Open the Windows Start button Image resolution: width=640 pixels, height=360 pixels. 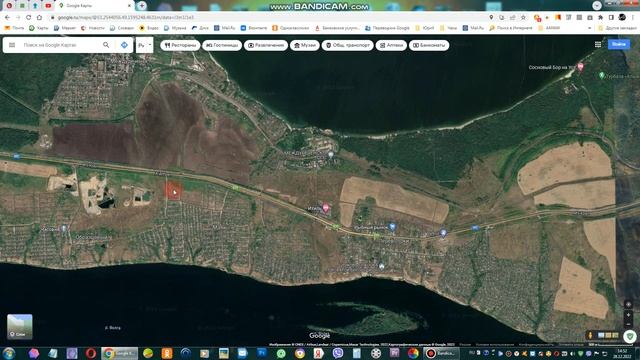tap(9, 353)
